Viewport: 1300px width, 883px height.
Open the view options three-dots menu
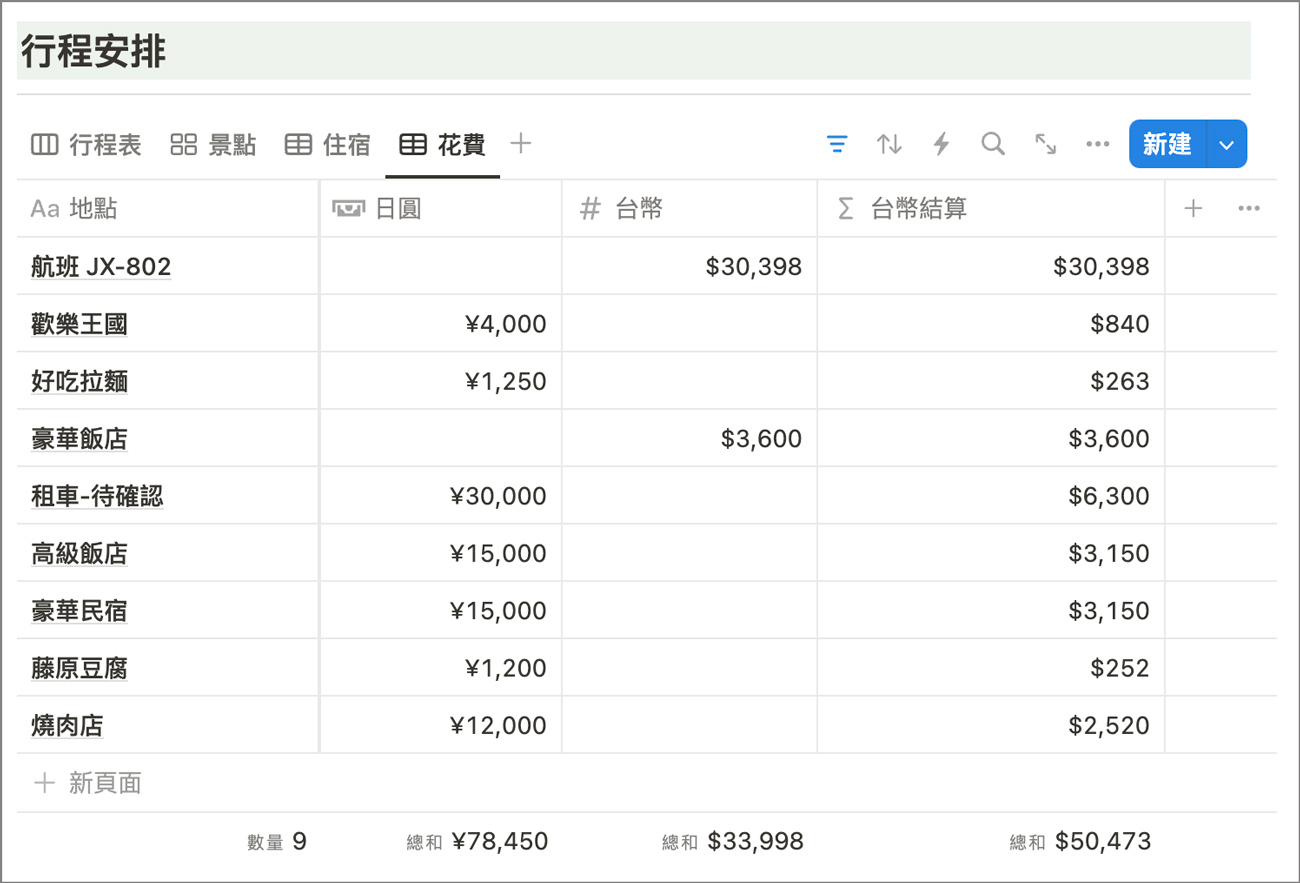(x=1097, y=144)
